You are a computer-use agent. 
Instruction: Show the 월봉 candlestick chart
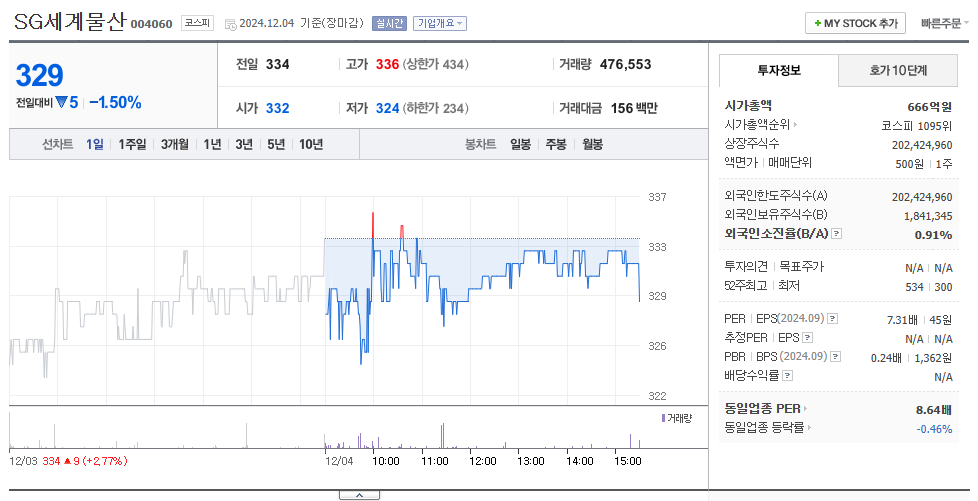point(593,144)
